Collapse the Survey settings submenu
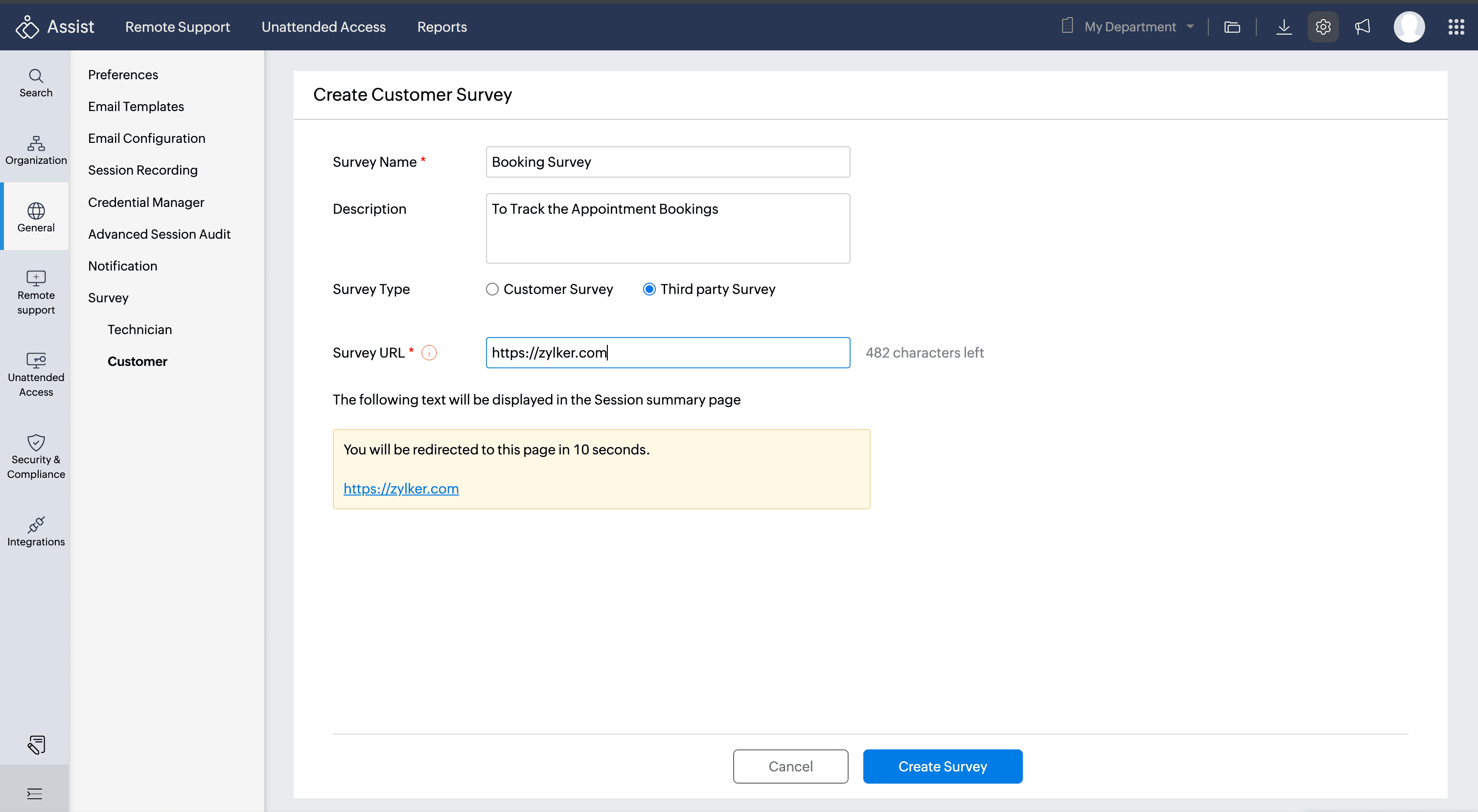The height and width of the screenshot is (812, 1478). coord(108,297)
